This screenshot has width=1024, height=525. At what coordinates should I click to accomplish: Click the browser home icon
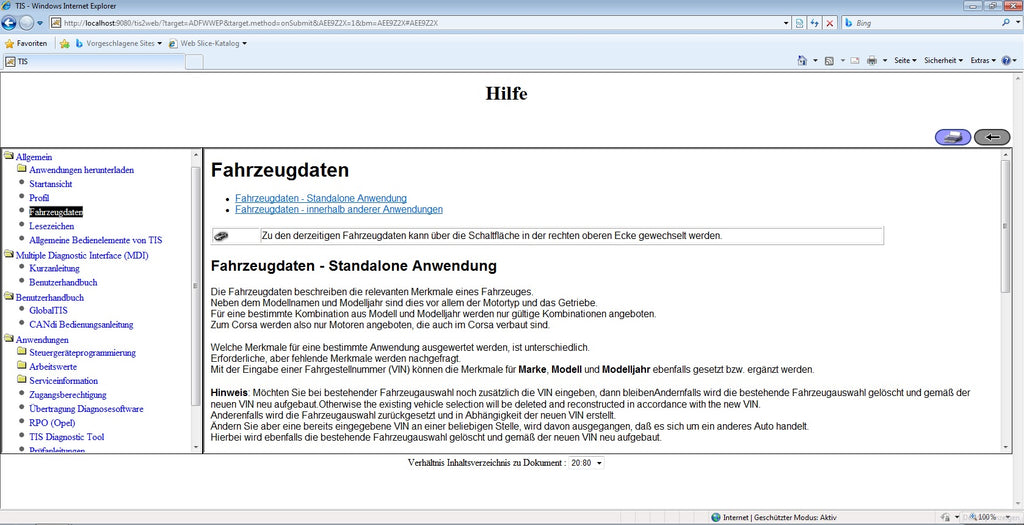(802, 60)
